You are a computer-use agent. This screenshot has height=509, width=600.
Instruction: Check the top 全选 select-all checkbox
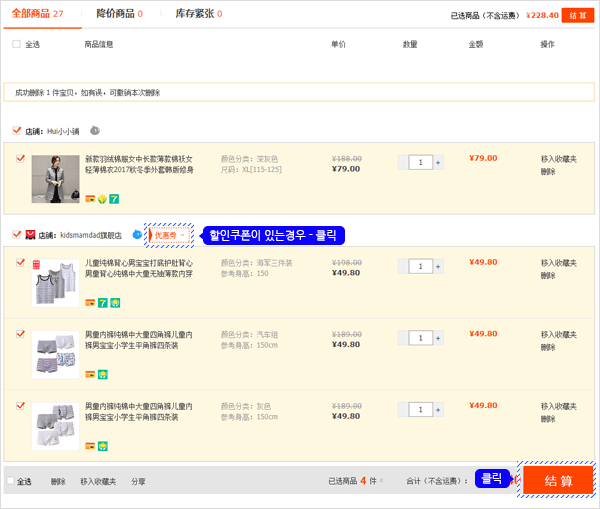(x=16, y=44)
